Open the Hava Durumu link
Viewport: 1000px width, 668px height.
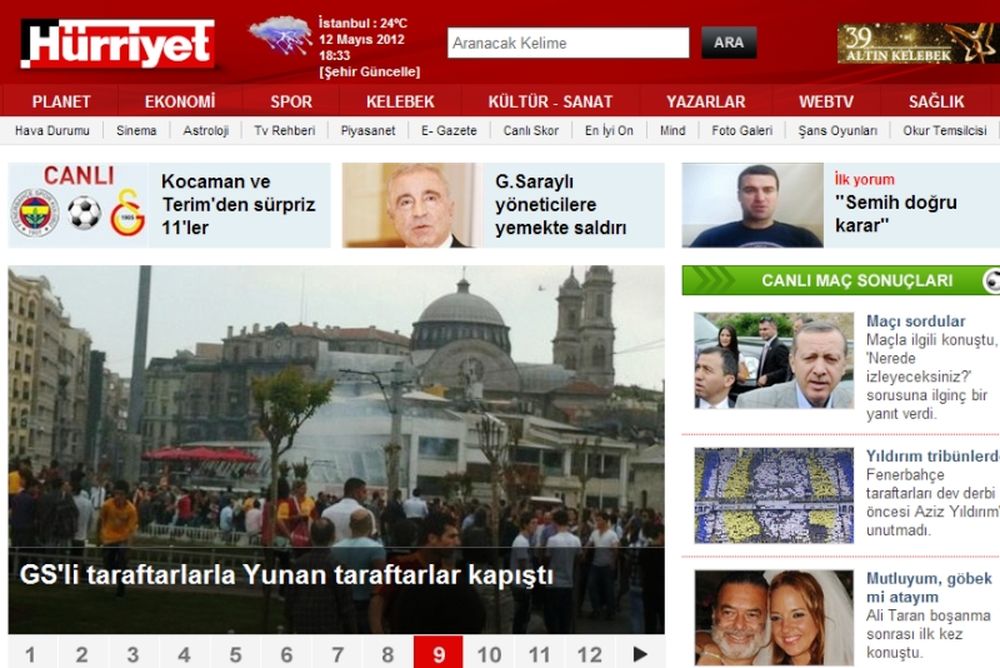pos(52,131)
